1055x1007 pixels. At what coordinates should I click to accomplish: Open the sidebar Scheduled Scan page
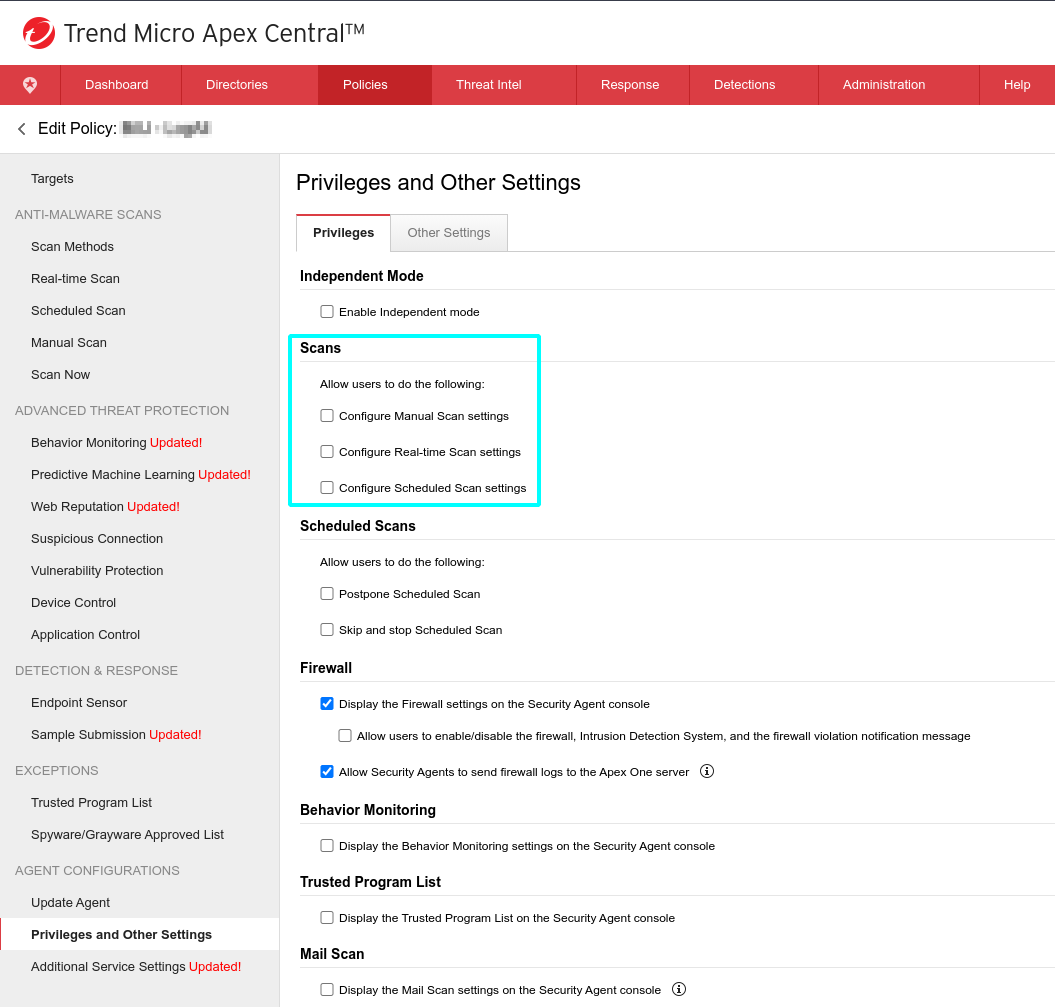(x=78, y=311)
